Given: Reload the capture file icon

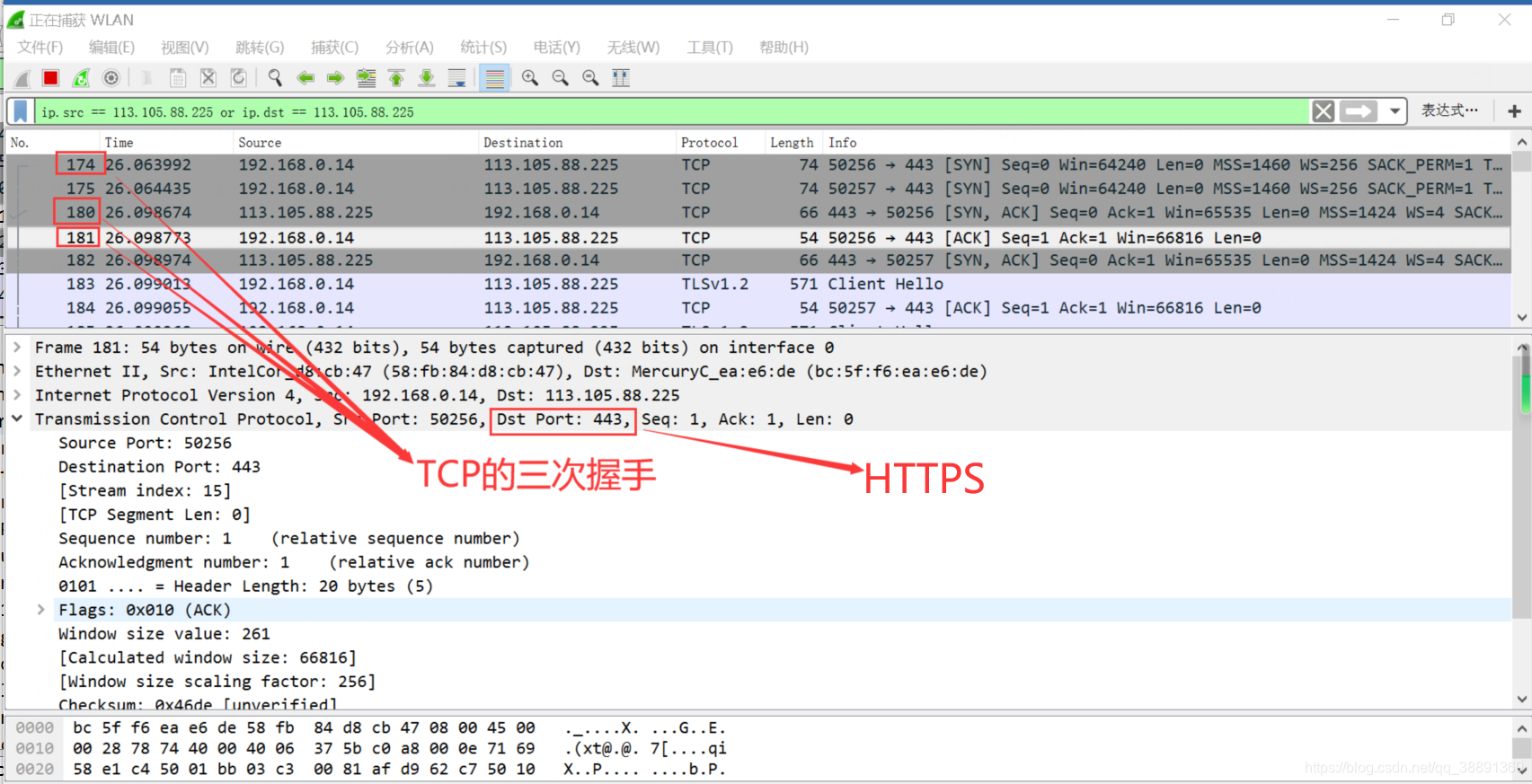Looking at the screenshot, I should tap(239, 78).
